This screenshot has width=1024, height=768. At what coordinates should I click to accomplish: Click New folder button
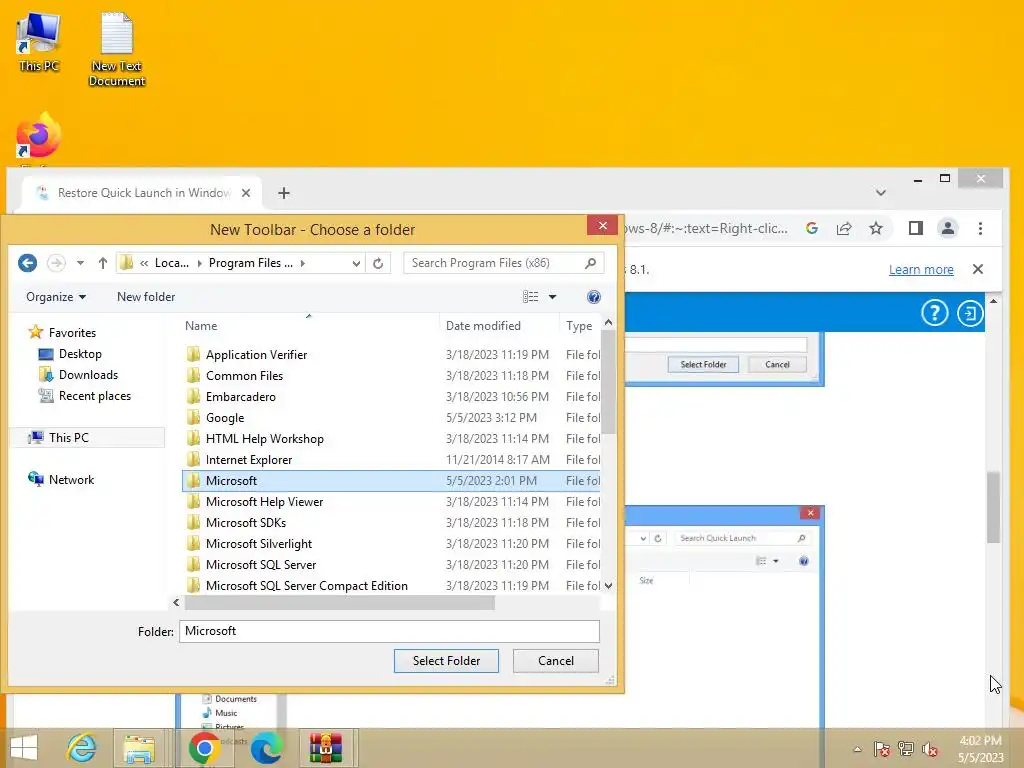click(x=146, y=297)
